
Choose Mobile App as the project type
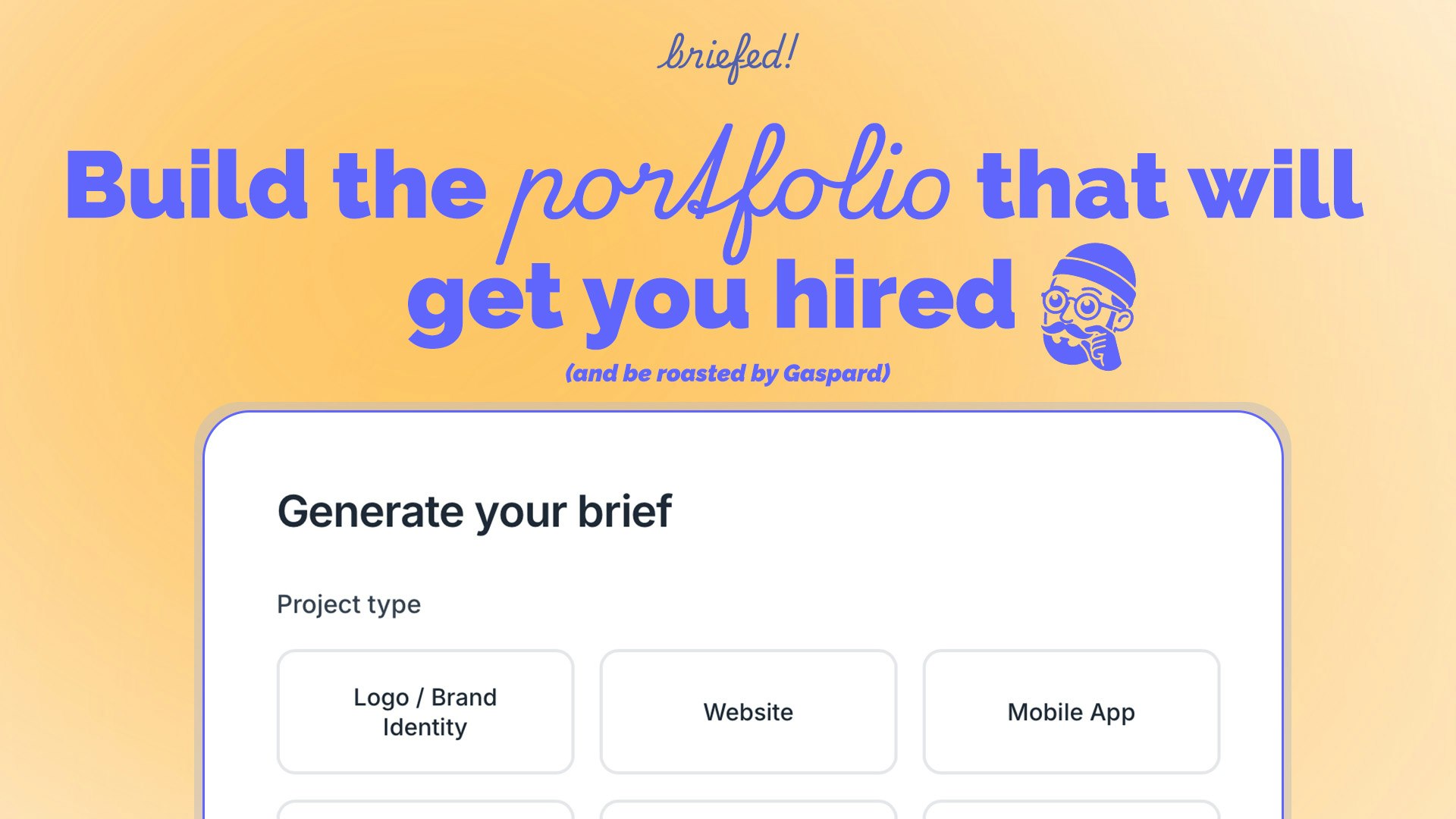[1071, 711]
